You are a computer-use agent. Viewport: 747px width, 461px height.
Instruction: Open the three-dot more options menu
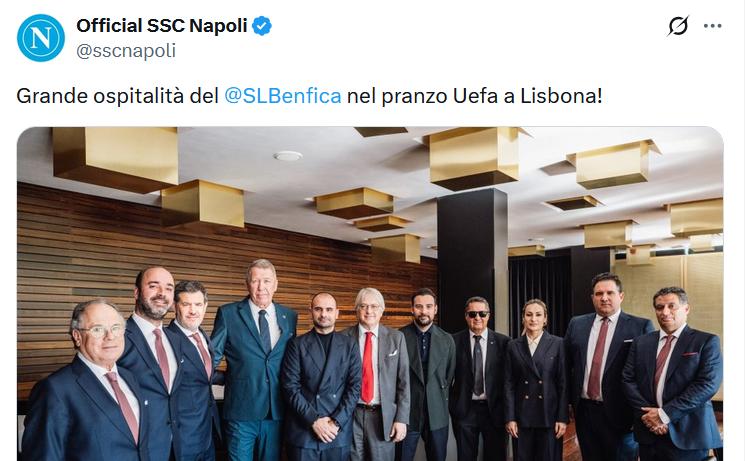pos(713,26)
